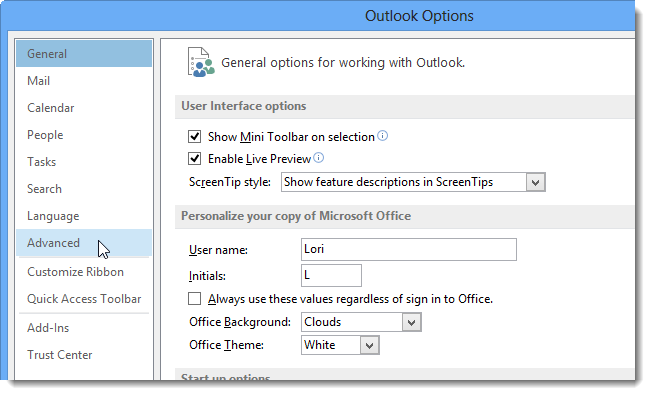Click the User name text field
This screenshot has height=395, width=650.
click(x=409, y=250)
